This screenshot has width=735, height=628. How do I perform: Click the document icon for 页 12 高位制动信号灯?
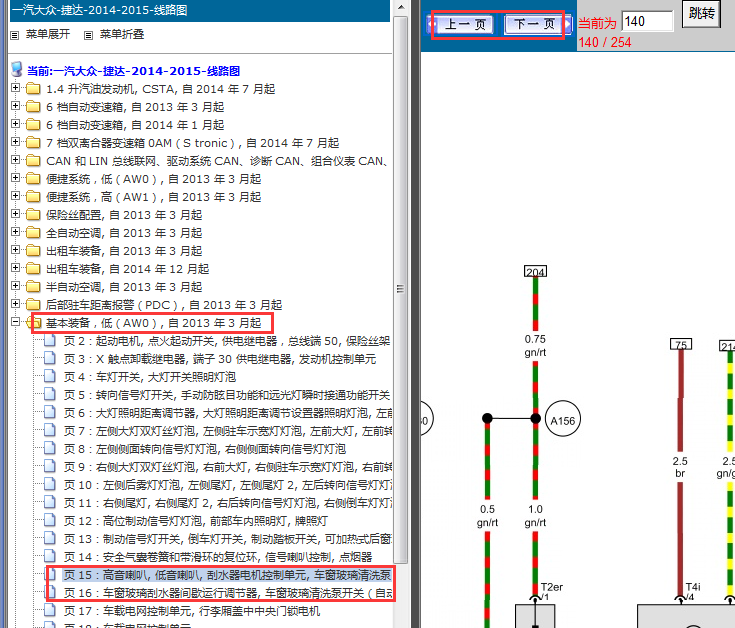click(x=50, y=521)
